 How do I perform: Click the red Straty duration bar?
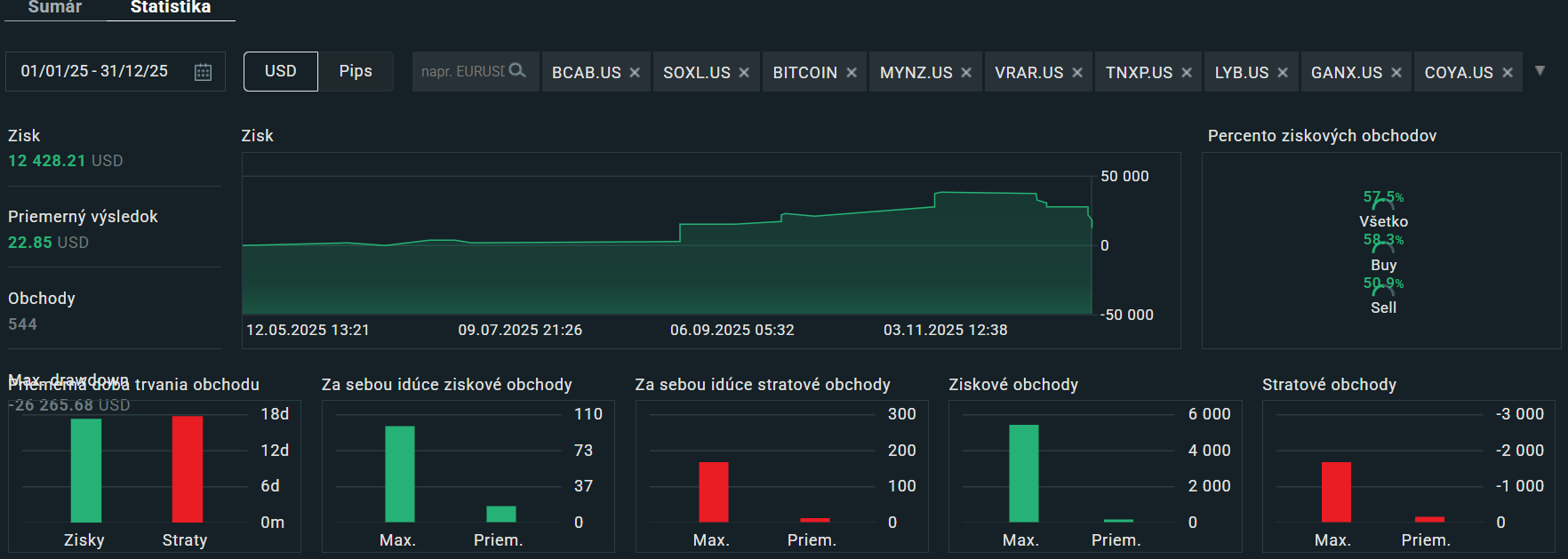coord(188,469)
